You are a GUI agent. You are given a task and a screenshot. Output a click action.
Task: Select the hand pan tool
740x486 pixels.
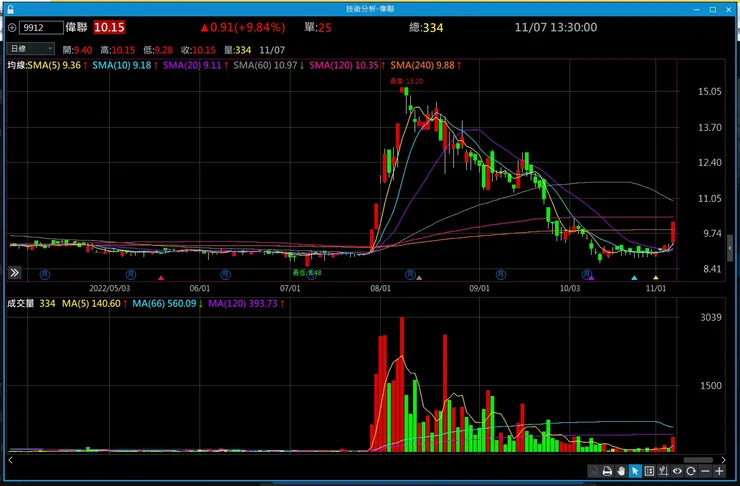621,471
